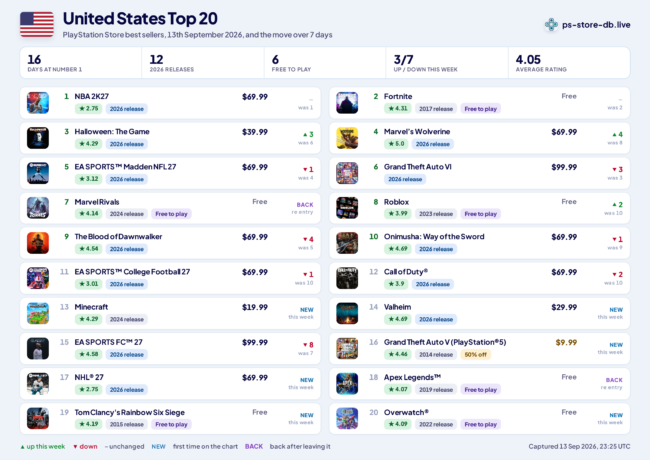Viewport: 650px width, 460px height.
Task: Click Onimusha: Way of the Sword thumbnail
Action: [x=347, y=243]
